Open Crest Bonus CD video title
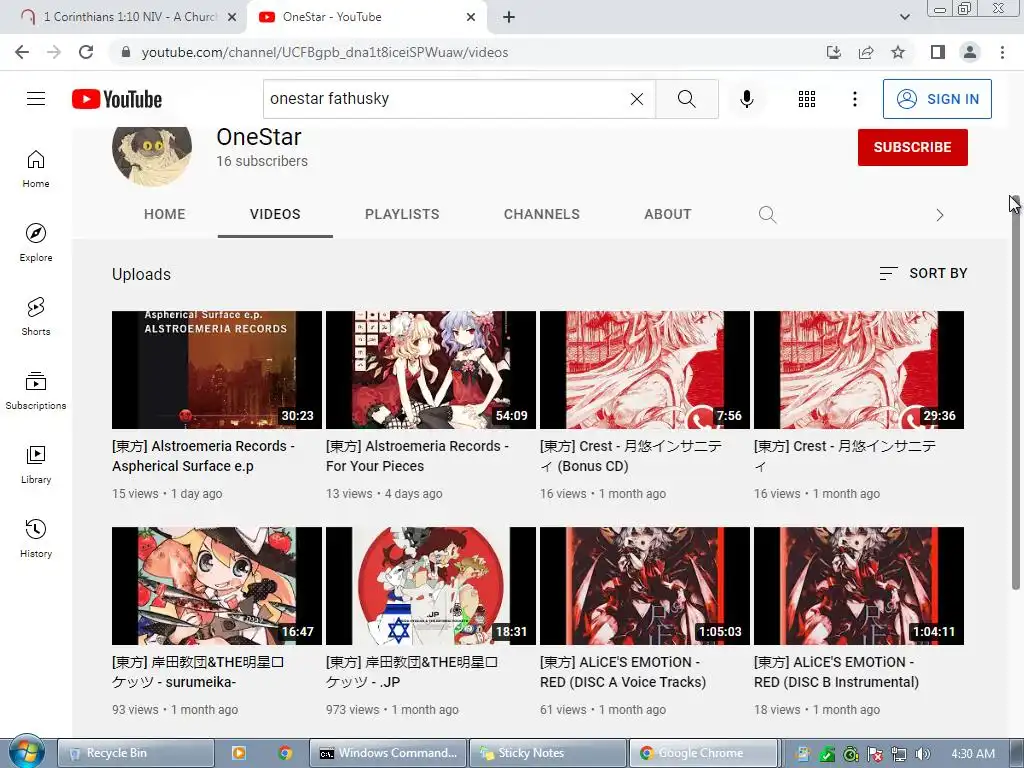This screenshot has width=1024, height=768. (x=631, y=456)
